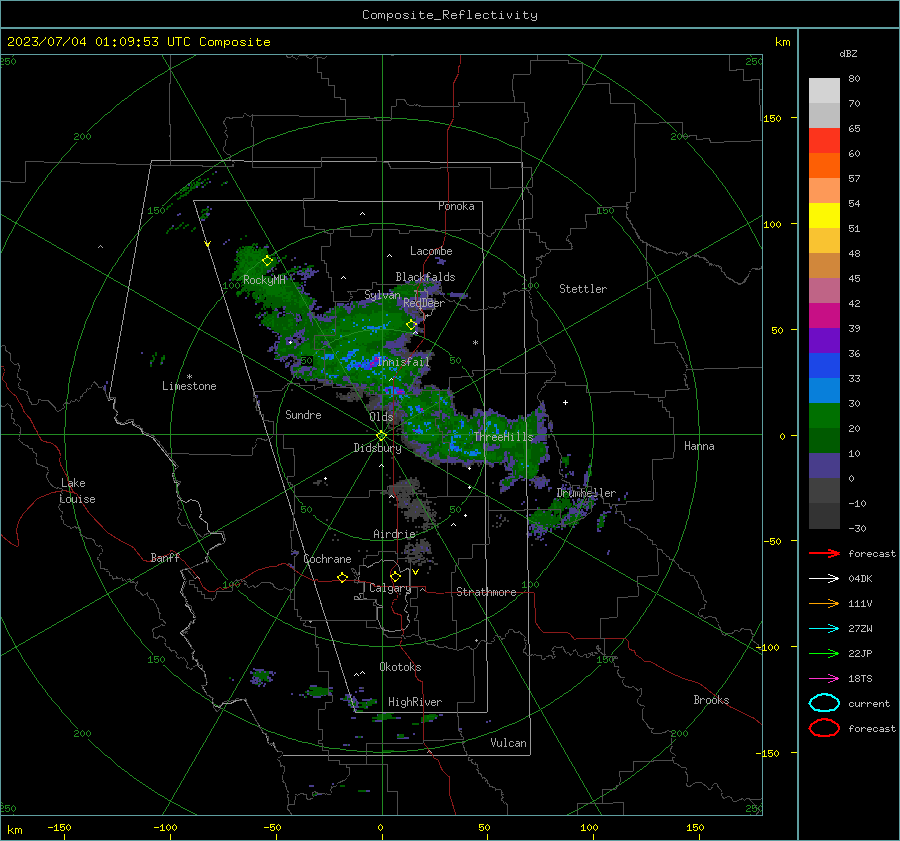This screenshot has width=900, height=841.
Task: Click the cyan 27ZW arrow in legend
Action: [824, 629]
